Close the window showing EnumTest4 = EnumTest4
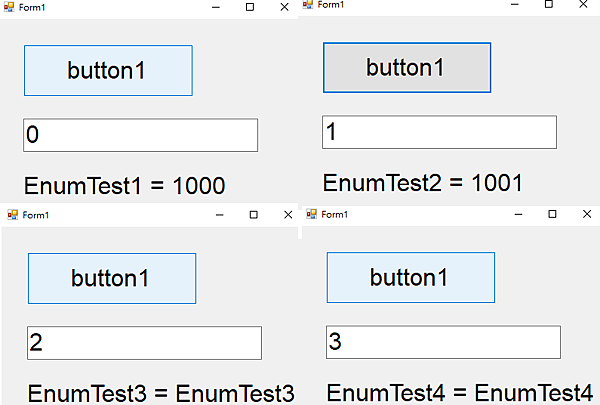 tap(587, 214)
